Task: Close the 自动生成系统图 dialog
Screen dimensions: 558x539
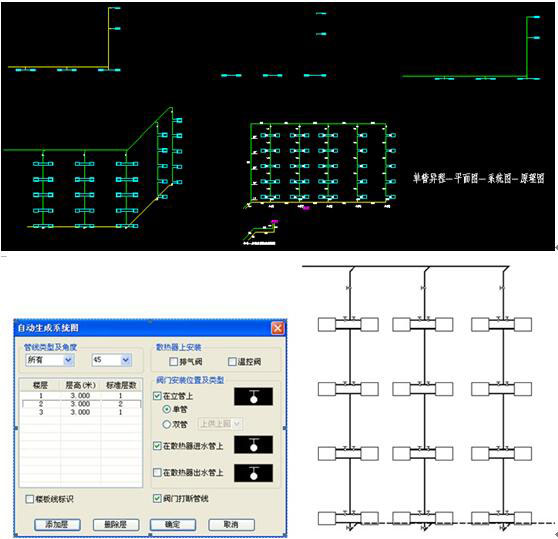Action: pyautogui.click(x=278, y=328)
